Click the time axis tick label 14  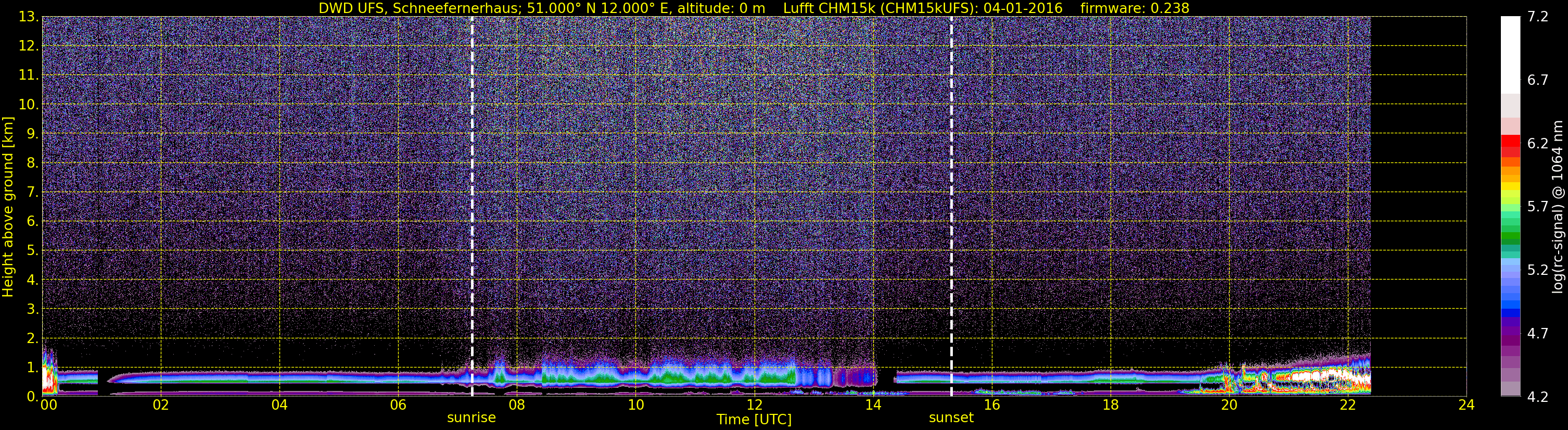coord(873,405)
